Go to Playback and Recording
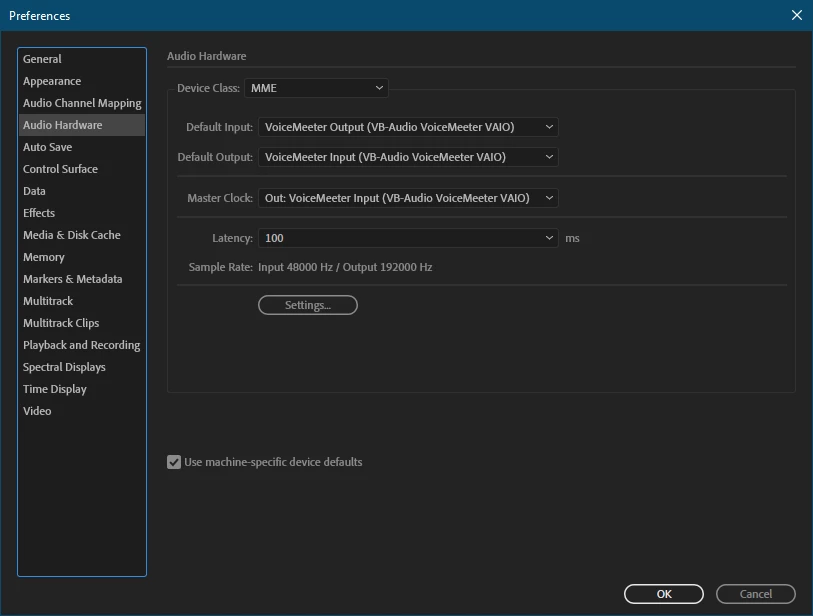 (x=81, y=345)
